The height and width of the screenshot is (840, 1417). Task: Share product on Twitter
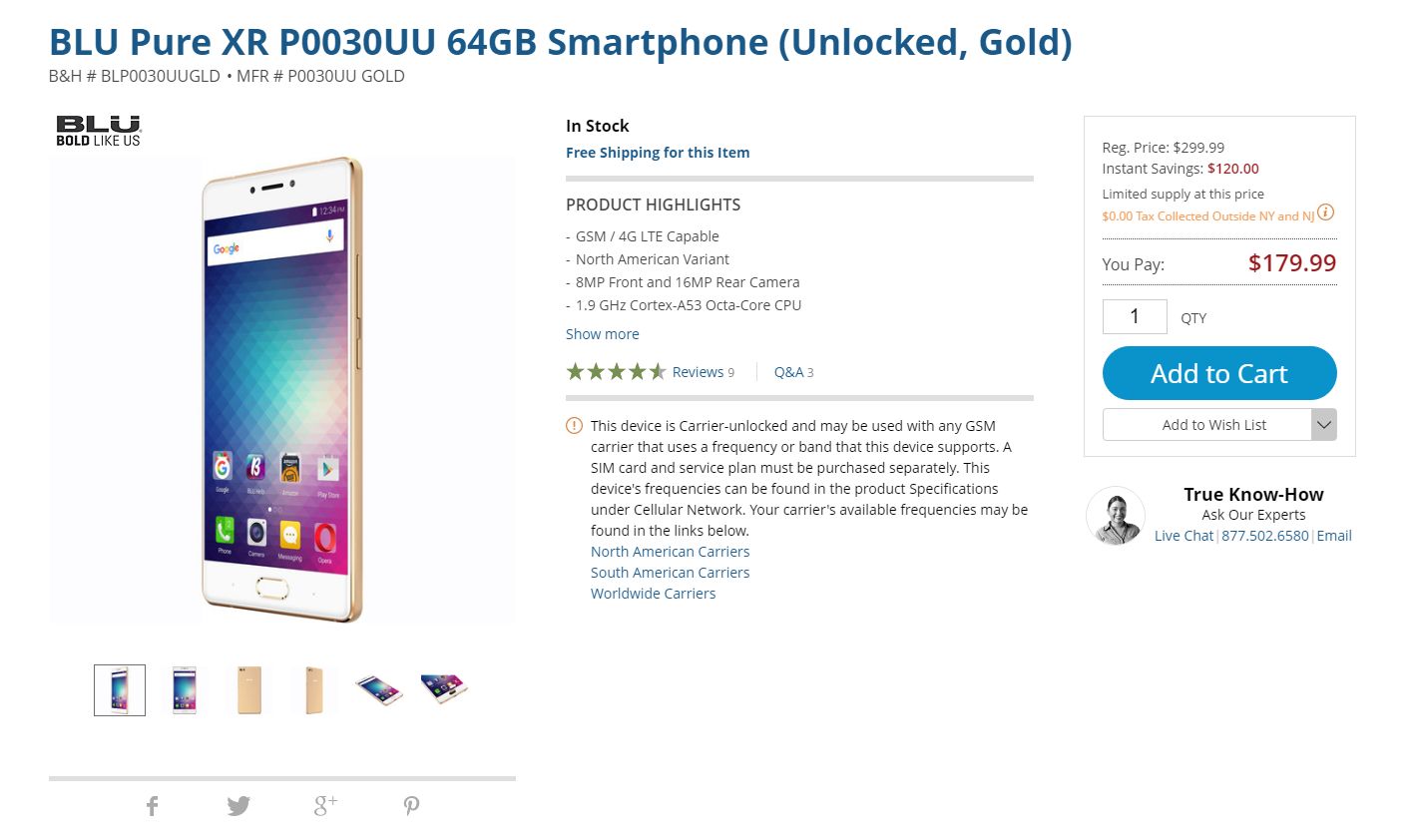[x=238, y=806]
